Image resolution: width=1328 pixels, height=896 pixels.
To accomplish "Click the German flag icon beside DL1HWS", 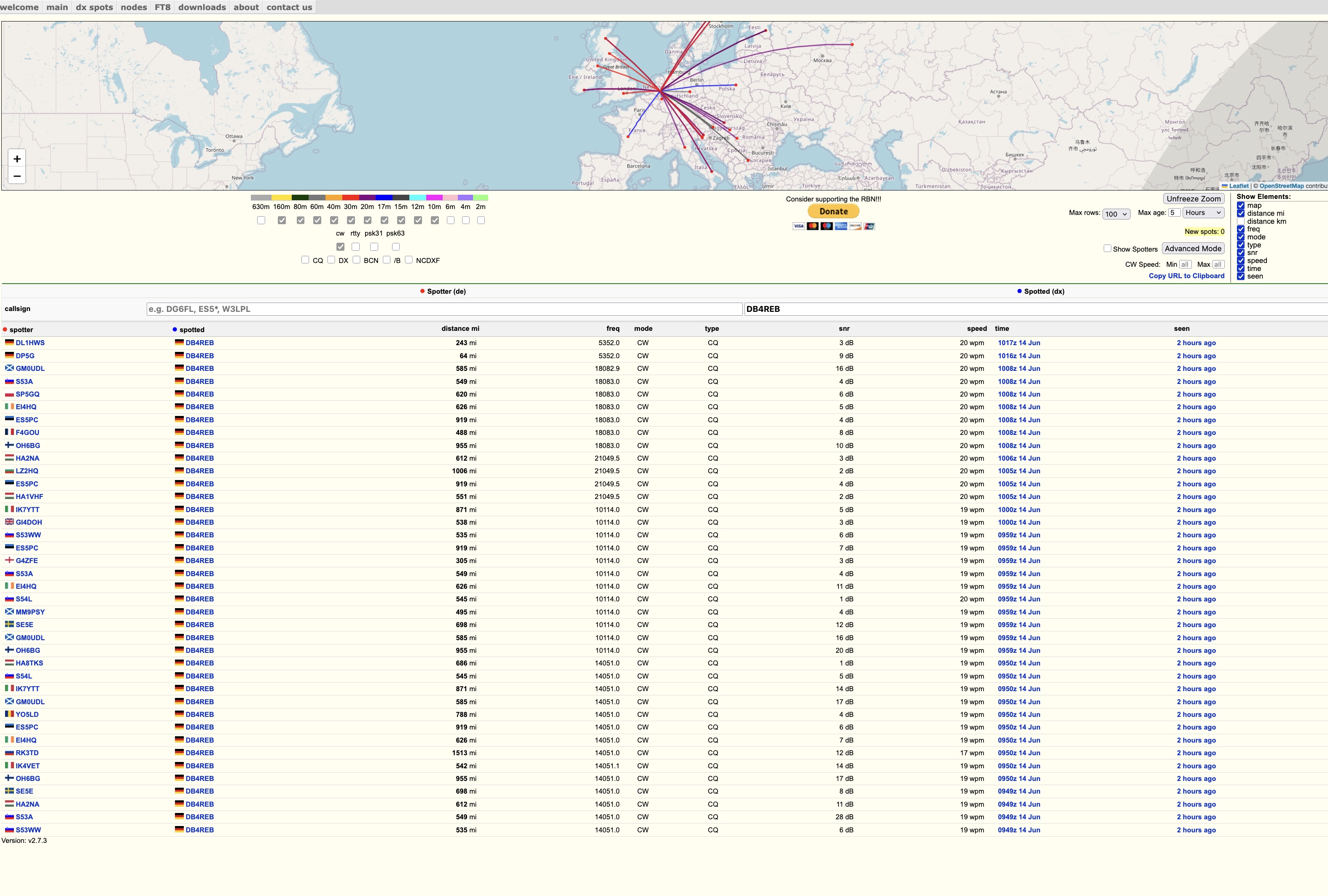I will (9, 343).
